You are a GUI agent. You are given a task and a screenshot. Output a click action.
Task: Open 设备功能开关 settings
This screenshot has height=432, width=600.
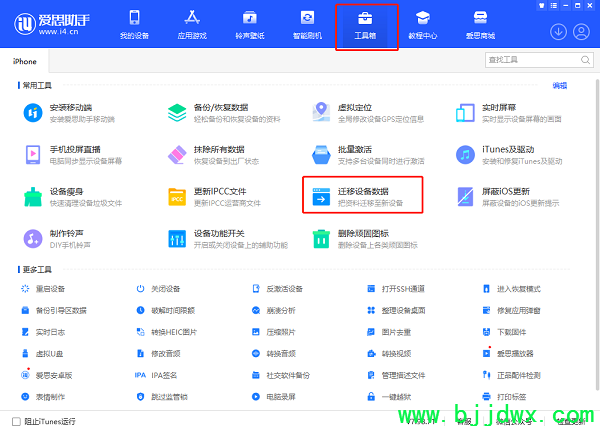(228, 239)
